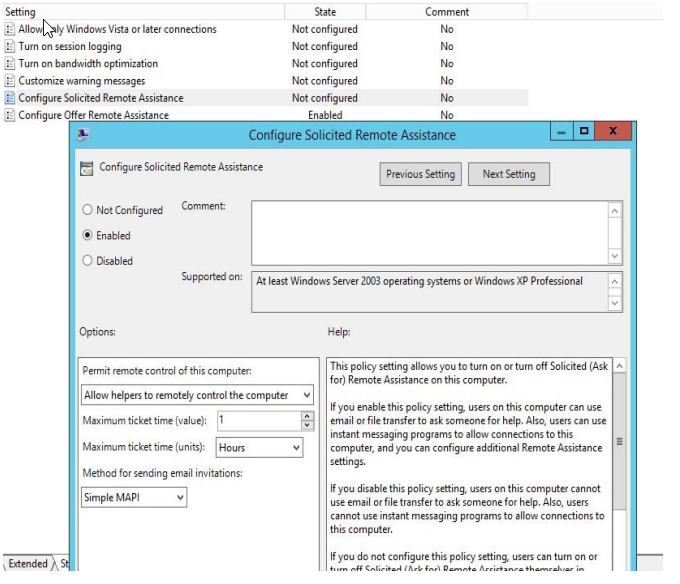Image resolution: width=680 pixels, height=584 pixels.
Task: Open the email invitations method dropdown
Action: (x=180, y=496)
